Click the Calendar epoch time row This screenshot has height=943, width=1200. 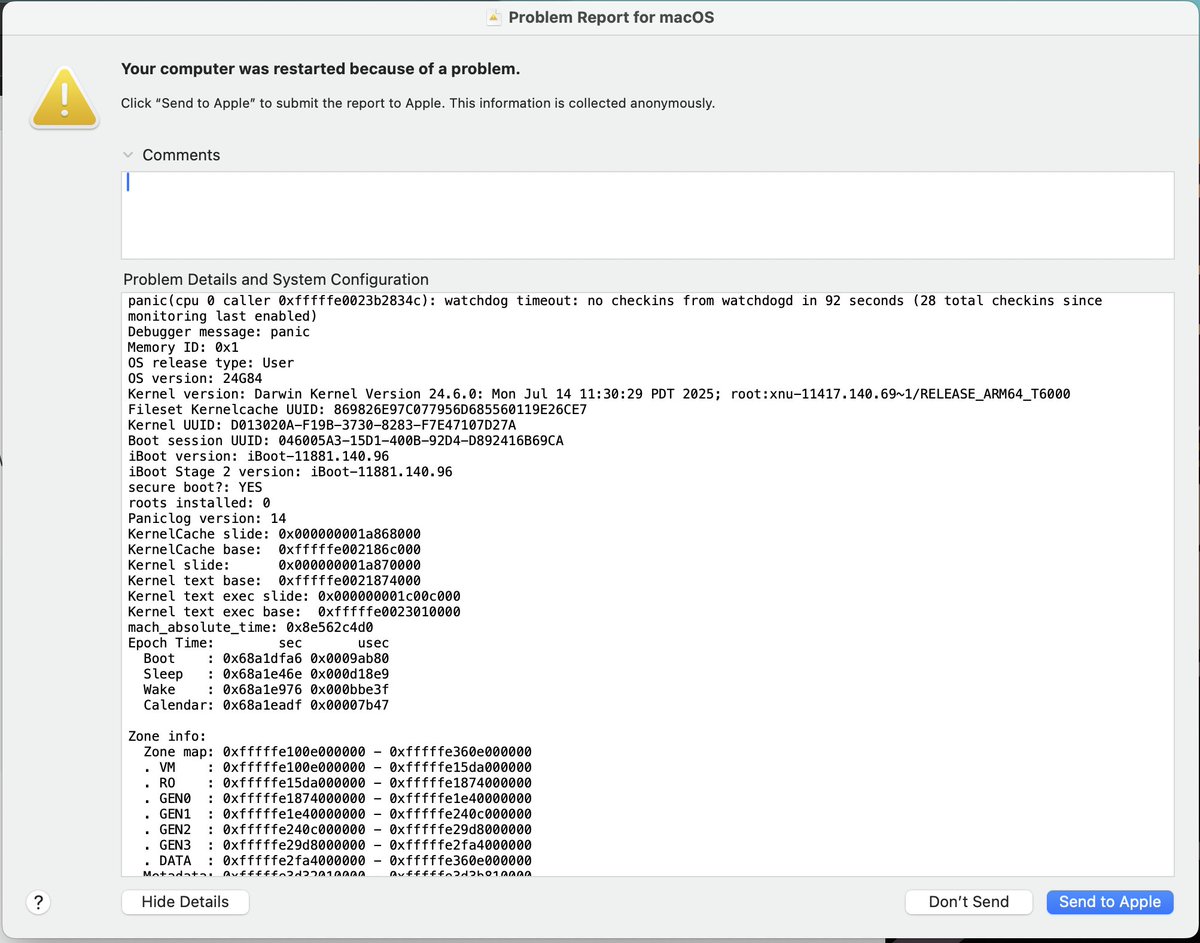[266, 705]
